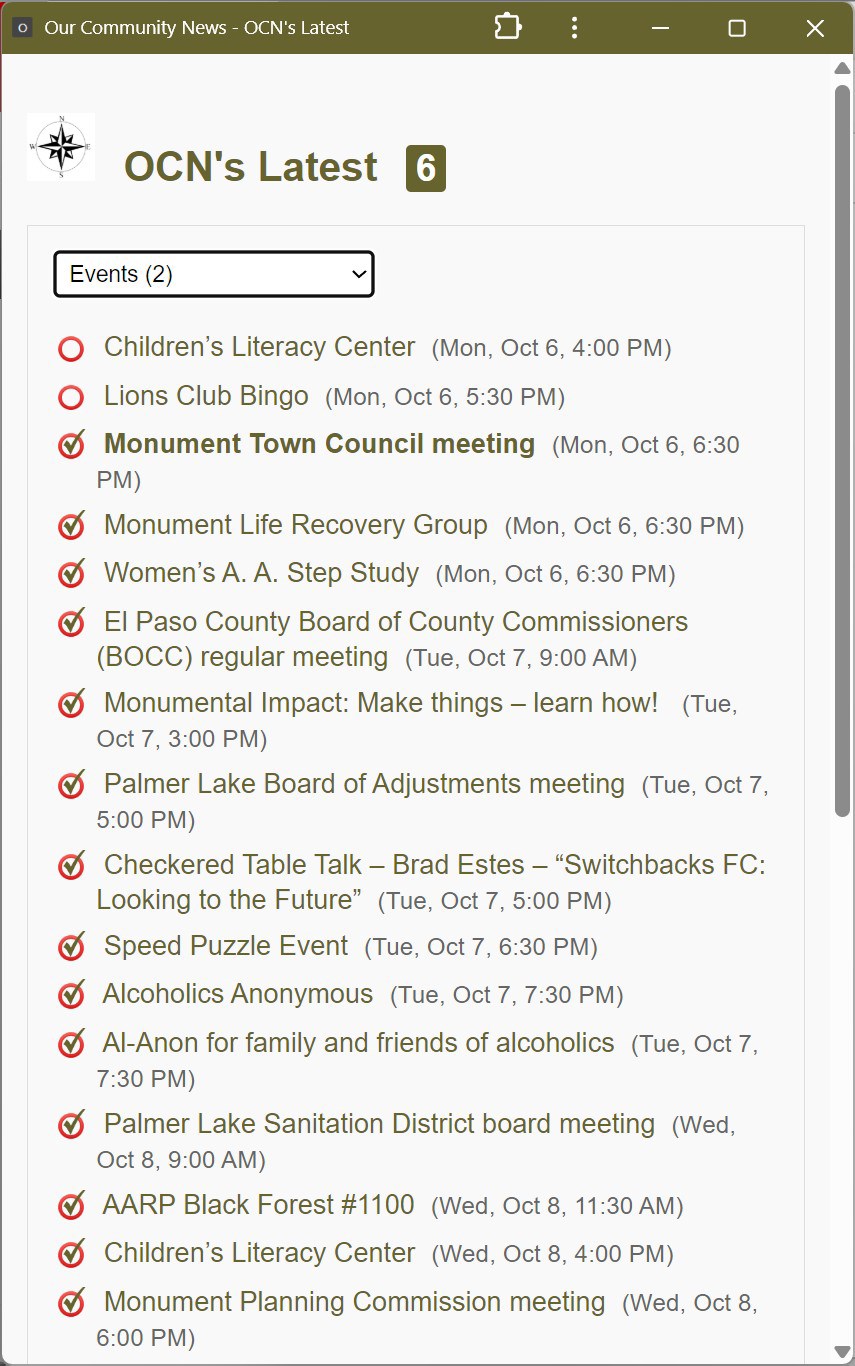
Task: Click checkmark icon next to AARP Black Forest #1100
Action: point(71,1206)
